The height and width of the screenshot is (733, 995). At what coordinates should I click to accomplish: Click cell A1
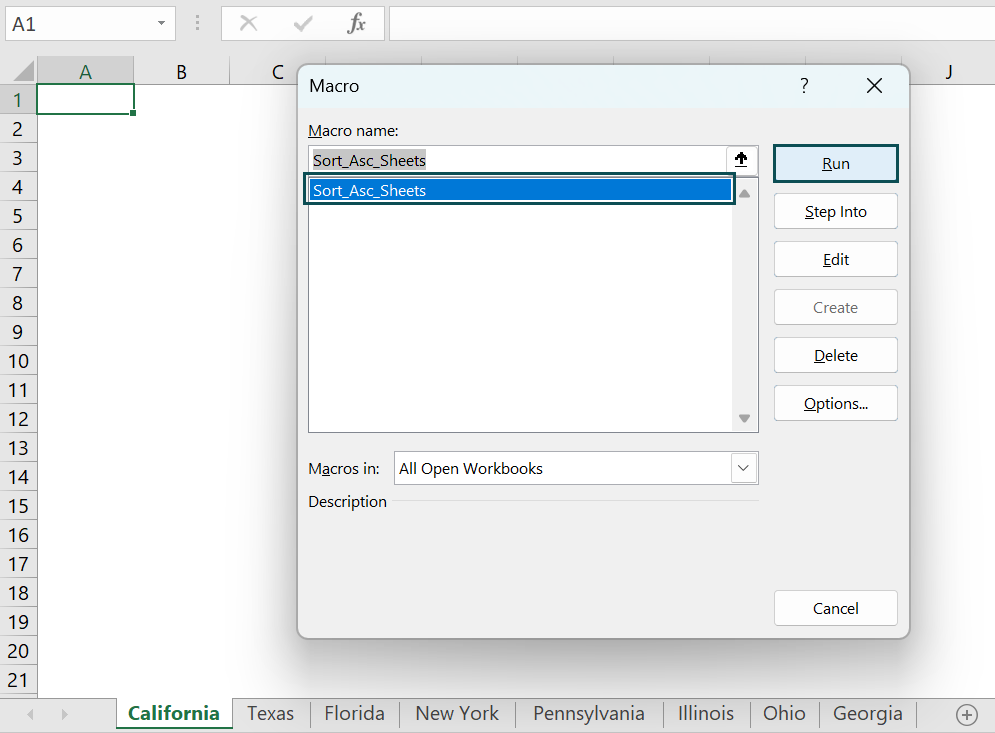click(85, 100)
